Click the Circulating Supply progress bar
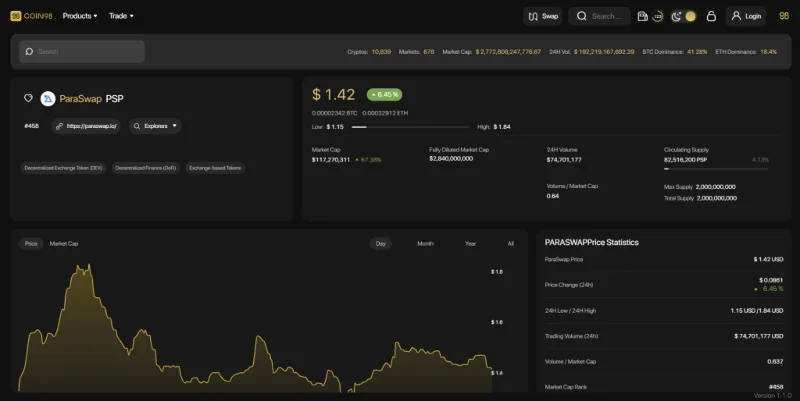The height and width of the screenshot is (401, 800). click(x=716, y=169)
